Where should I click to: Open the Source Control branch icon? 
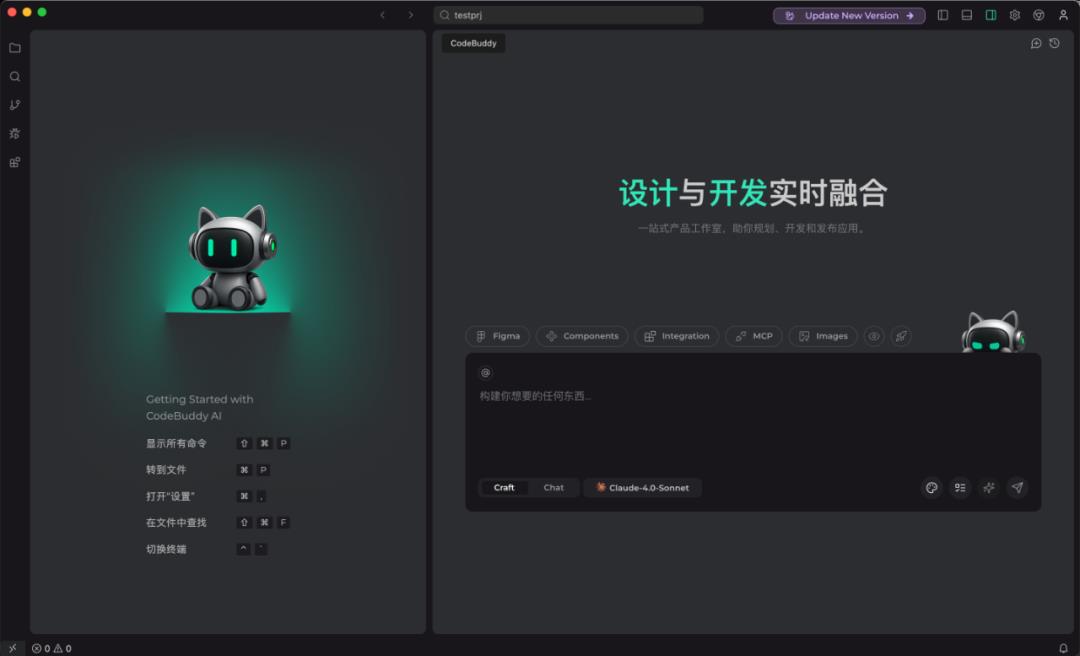[14, 105]
